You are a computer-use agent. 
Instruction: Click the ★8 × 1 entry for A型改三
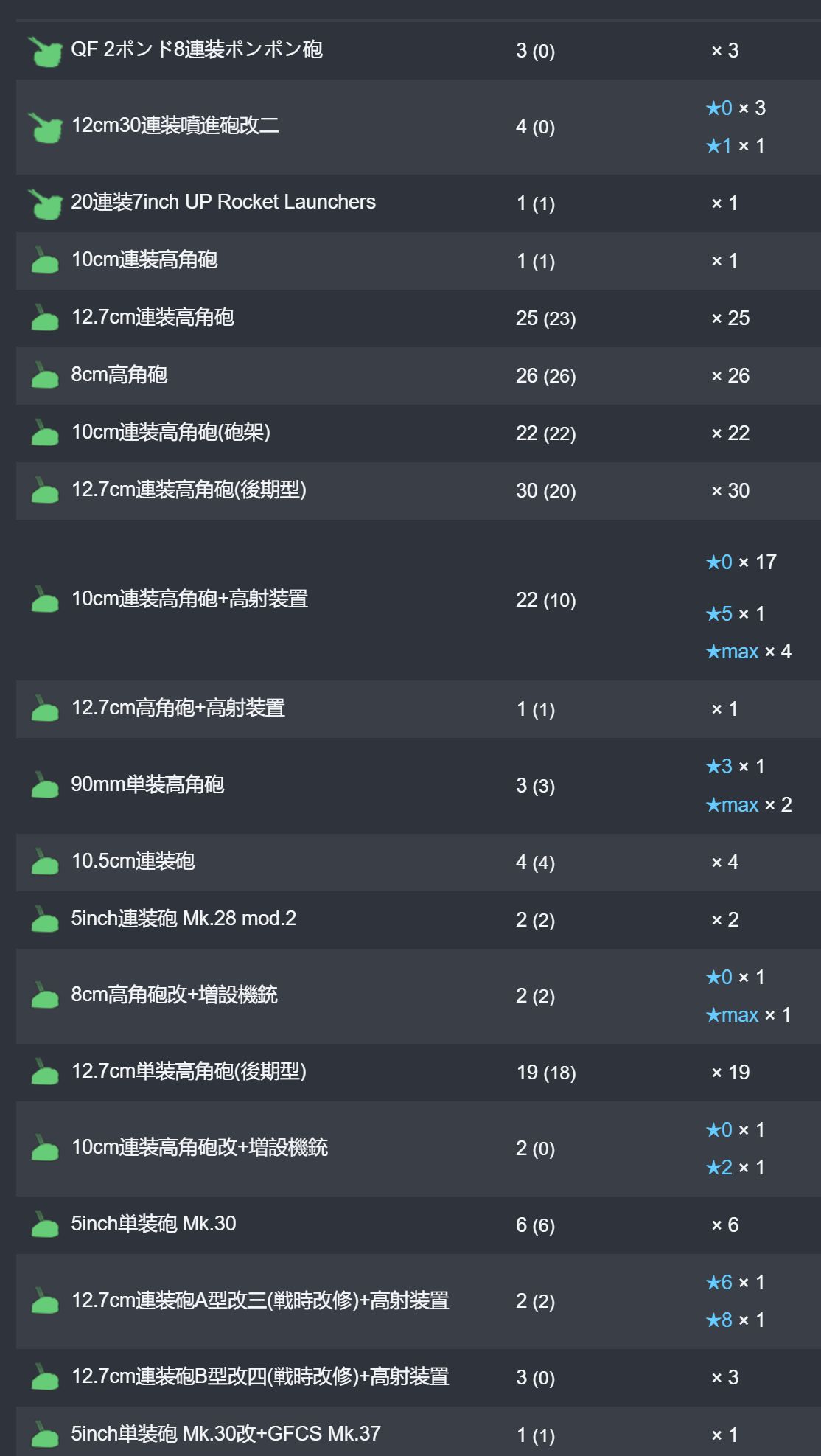735,1320
